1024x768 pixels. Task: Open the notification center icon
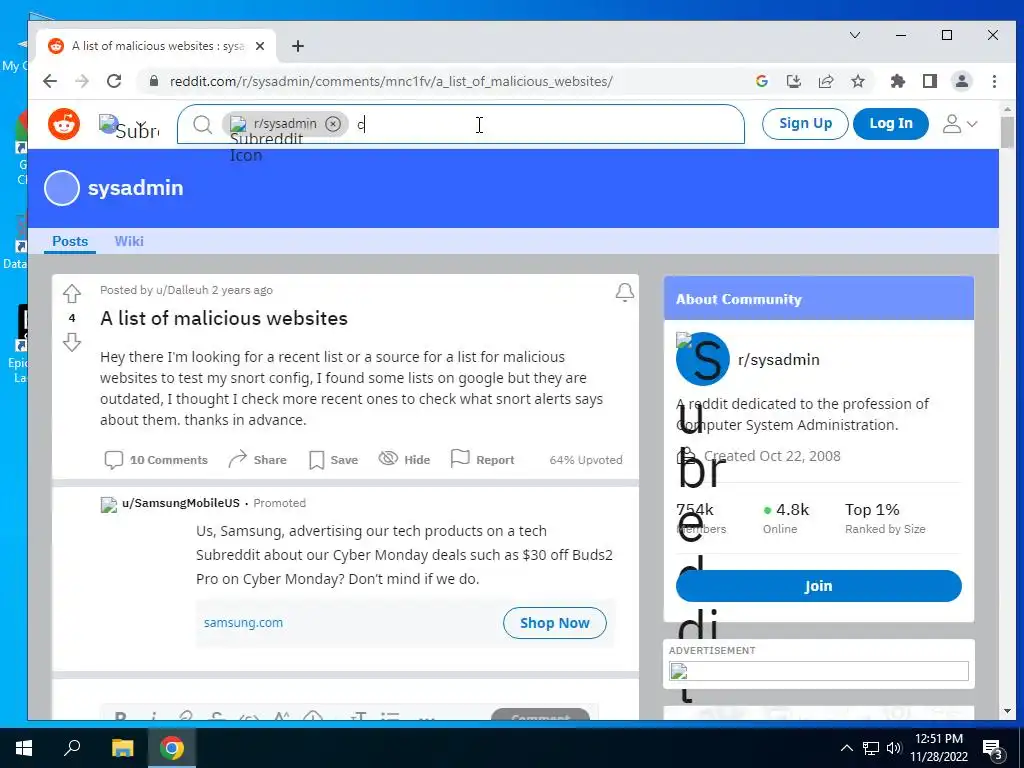992,749
